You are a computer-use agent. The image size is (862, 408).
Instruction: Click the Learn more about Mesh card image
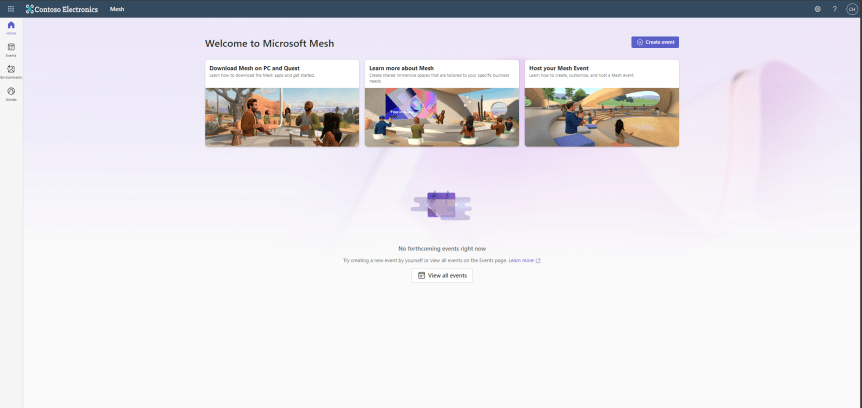click(x=442, y=117)
